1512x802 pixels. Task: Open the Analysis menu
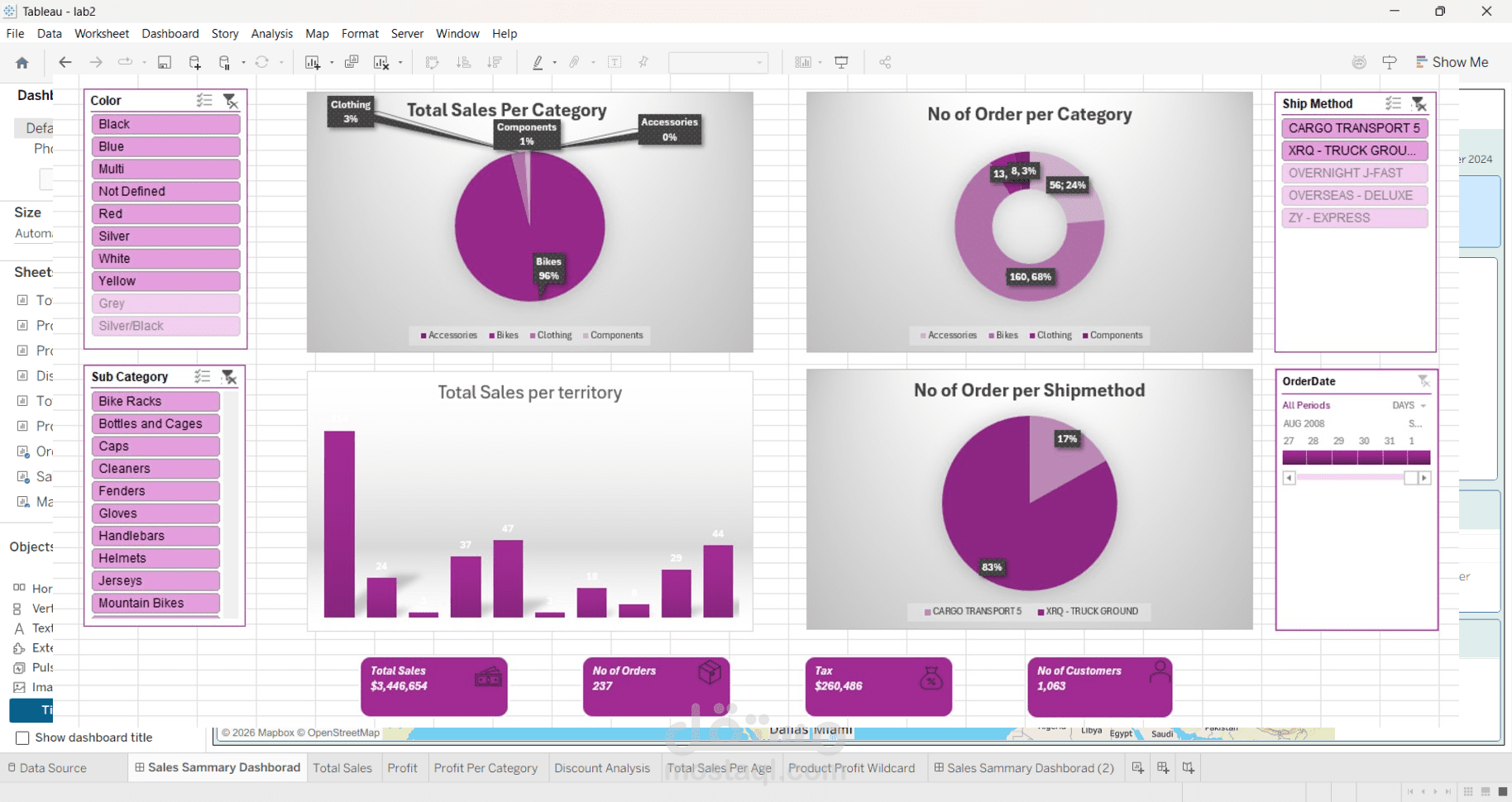271,34
